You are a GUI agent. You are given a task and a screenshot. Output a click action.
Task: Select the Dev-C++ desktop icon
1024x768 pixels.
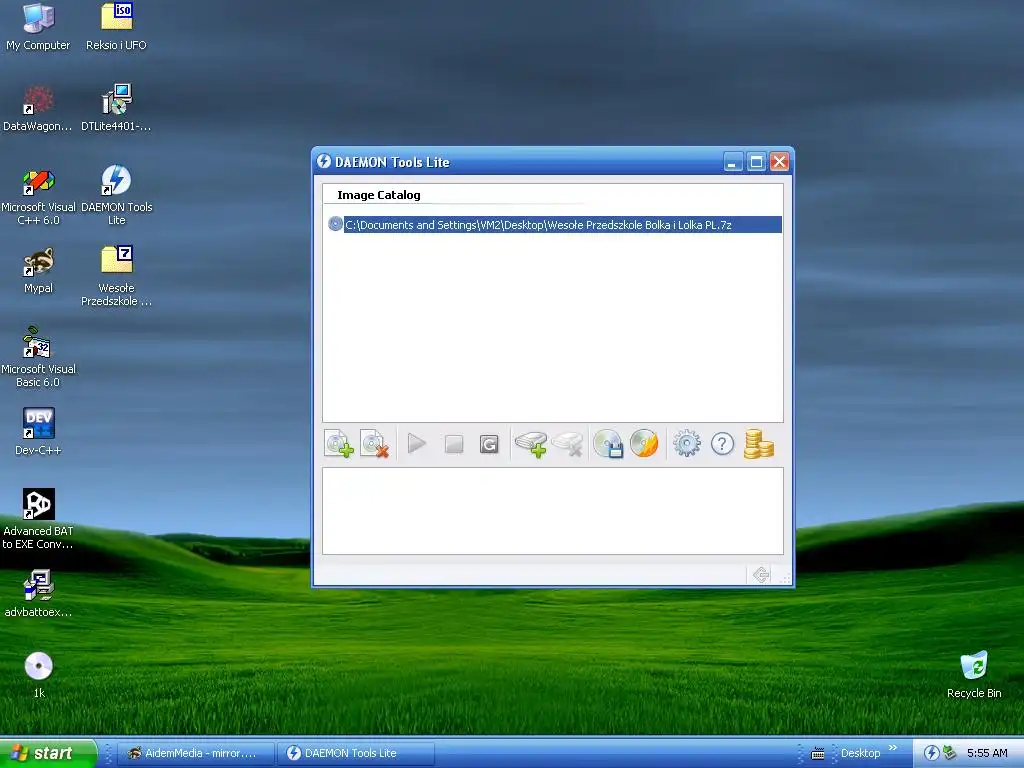[x=38, y=432]
